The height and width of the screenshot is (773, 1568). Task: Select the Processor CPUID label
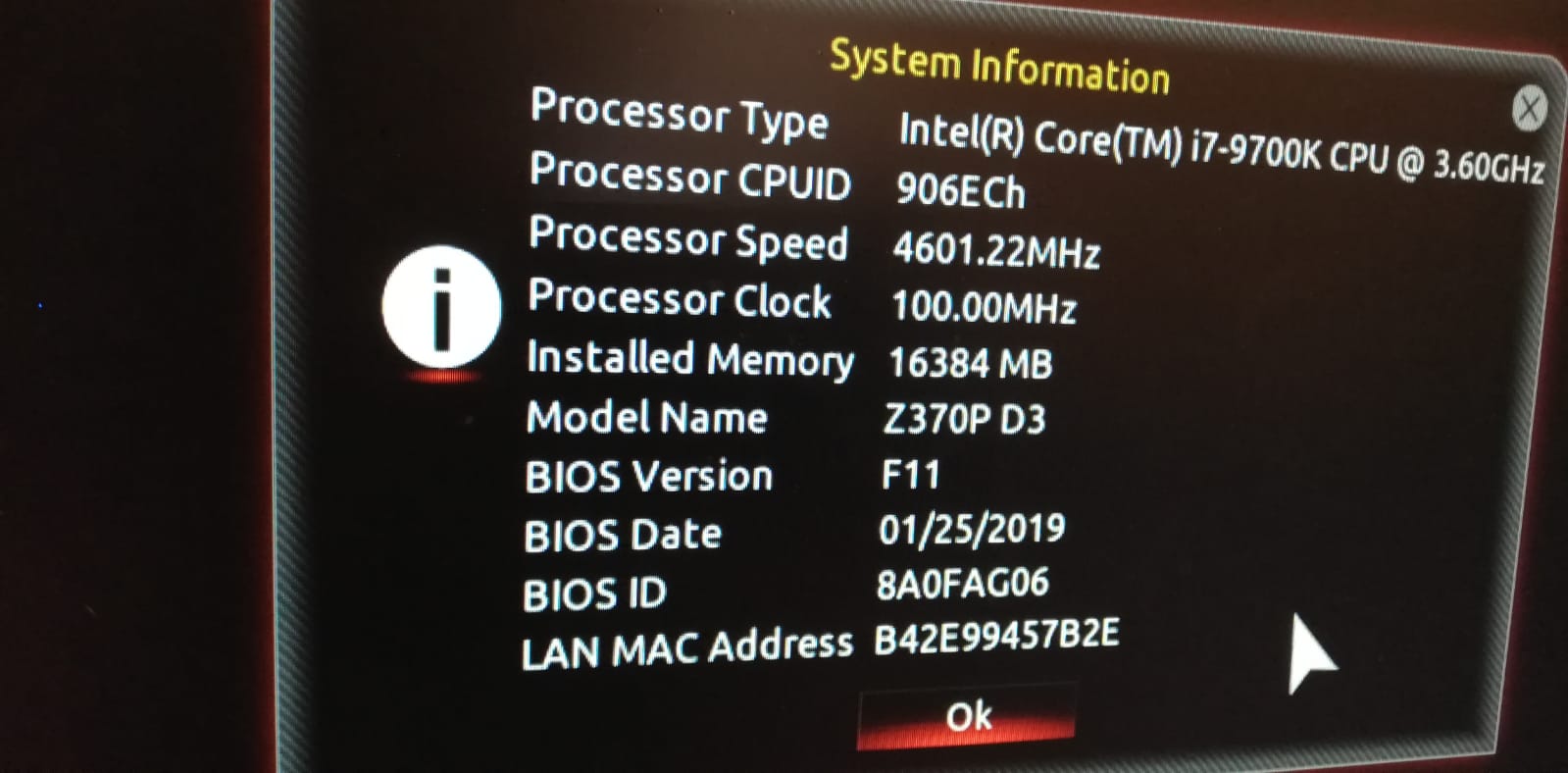coord(690,177)
